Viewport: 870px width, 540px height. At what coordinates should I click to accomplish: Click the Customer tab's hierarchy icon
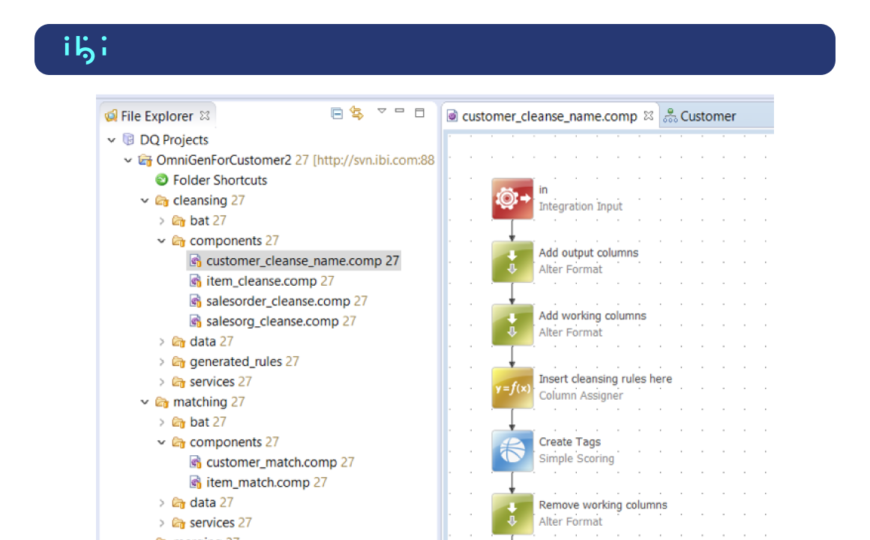point(670,115)
